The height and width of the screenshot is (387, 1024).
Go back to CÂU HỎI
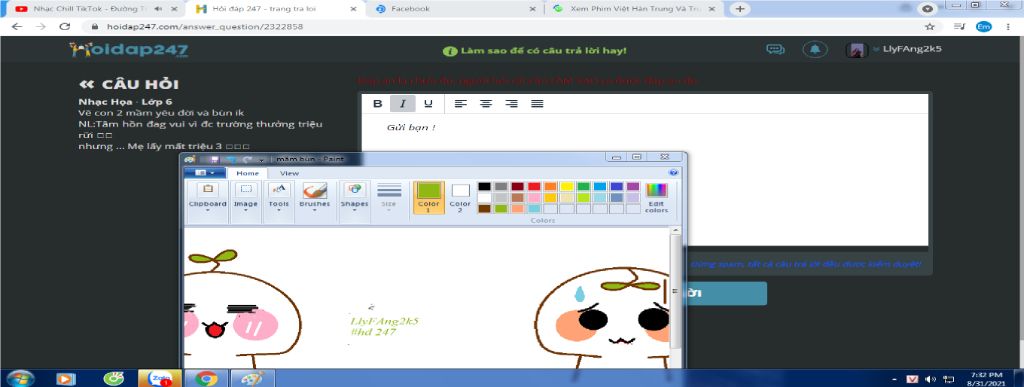(129, 84)
